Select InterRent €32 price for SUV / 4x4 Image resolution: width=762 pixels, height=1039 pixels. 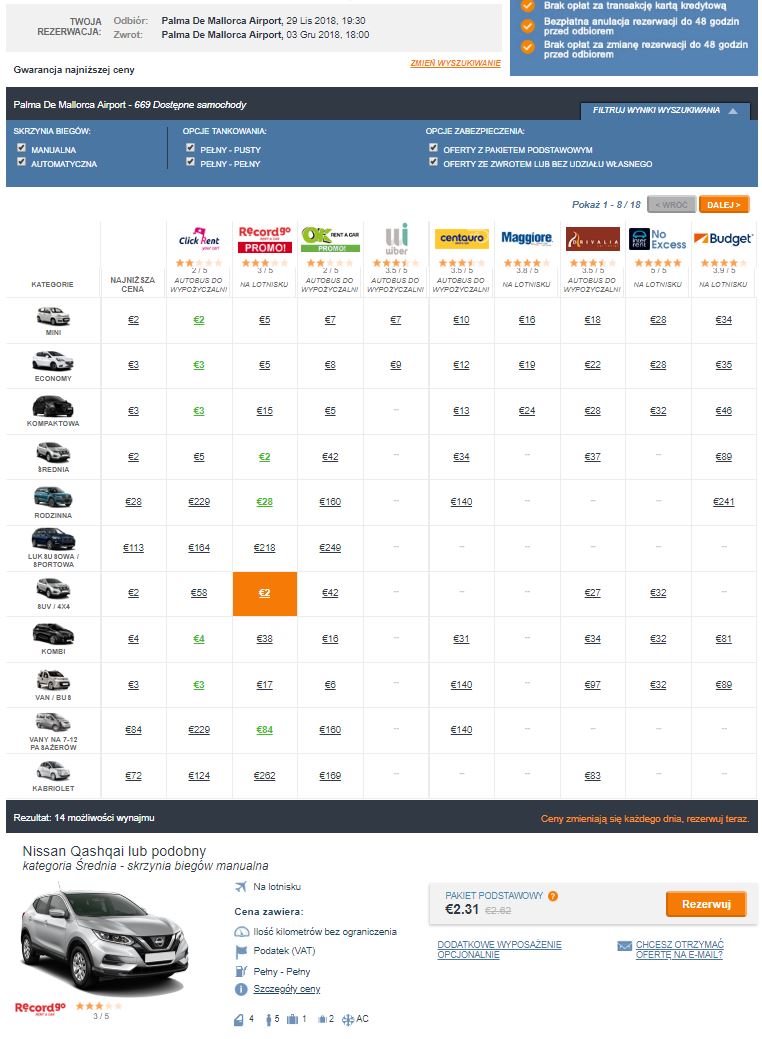[658, 594]
